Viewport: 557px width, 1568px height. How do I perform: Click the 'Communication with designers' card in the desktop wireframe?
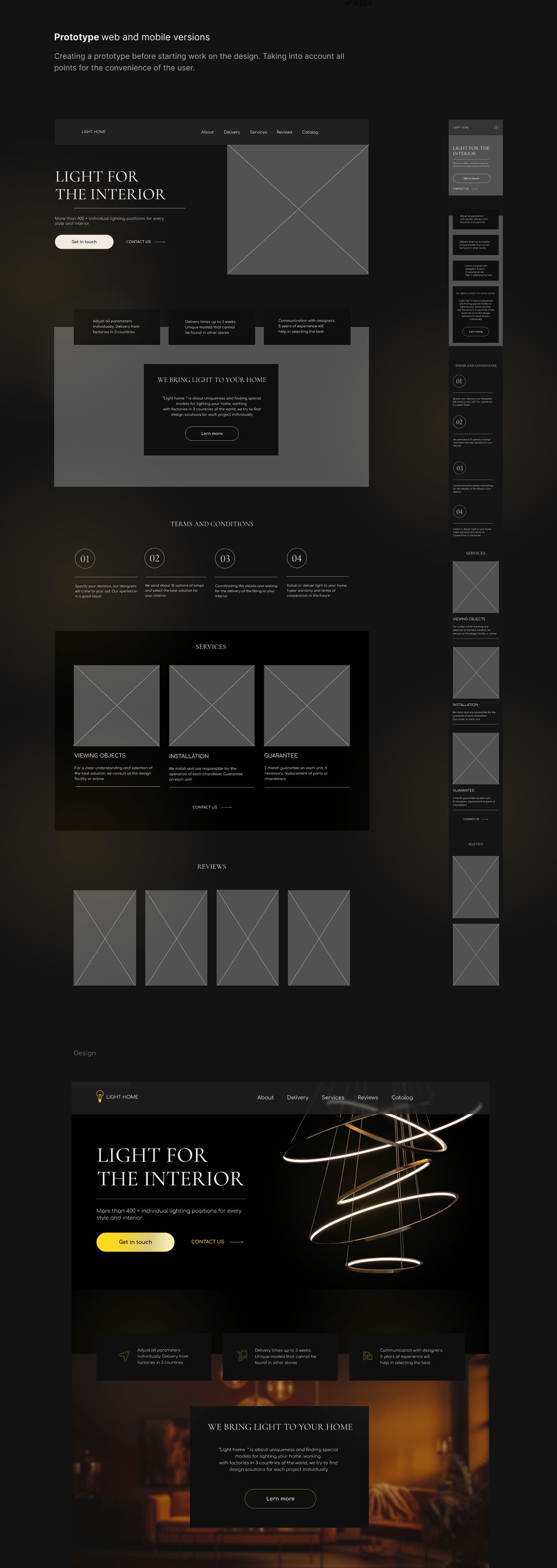(307, 327)
